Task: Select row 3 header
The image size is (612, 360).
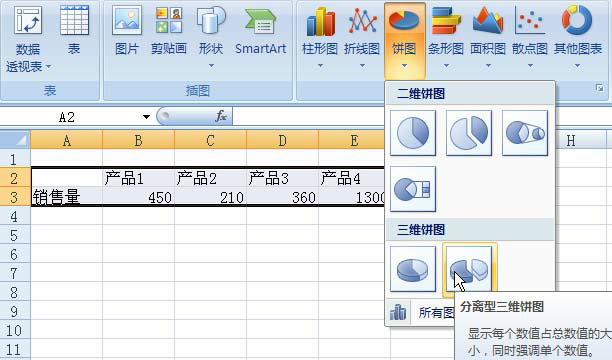Action: 15,196
